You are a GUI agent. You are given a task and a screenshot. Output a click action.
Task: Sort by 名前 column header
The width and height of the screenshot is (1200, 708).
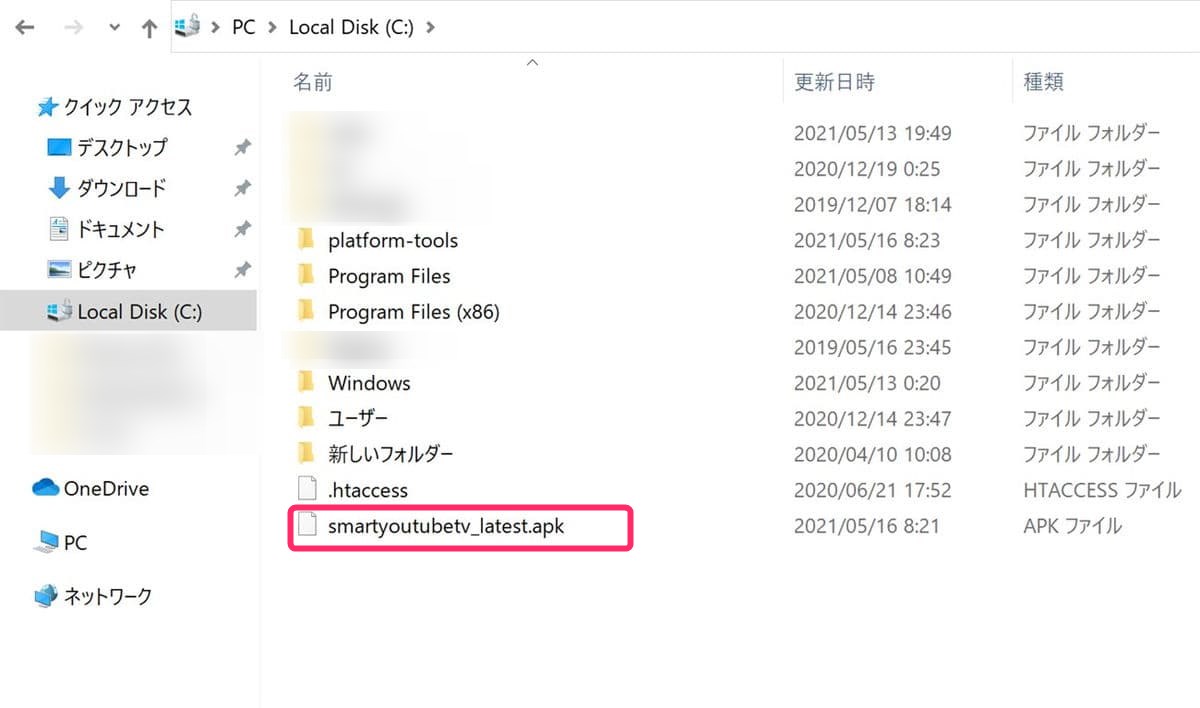pyautogui.click(x=312, y=83)
